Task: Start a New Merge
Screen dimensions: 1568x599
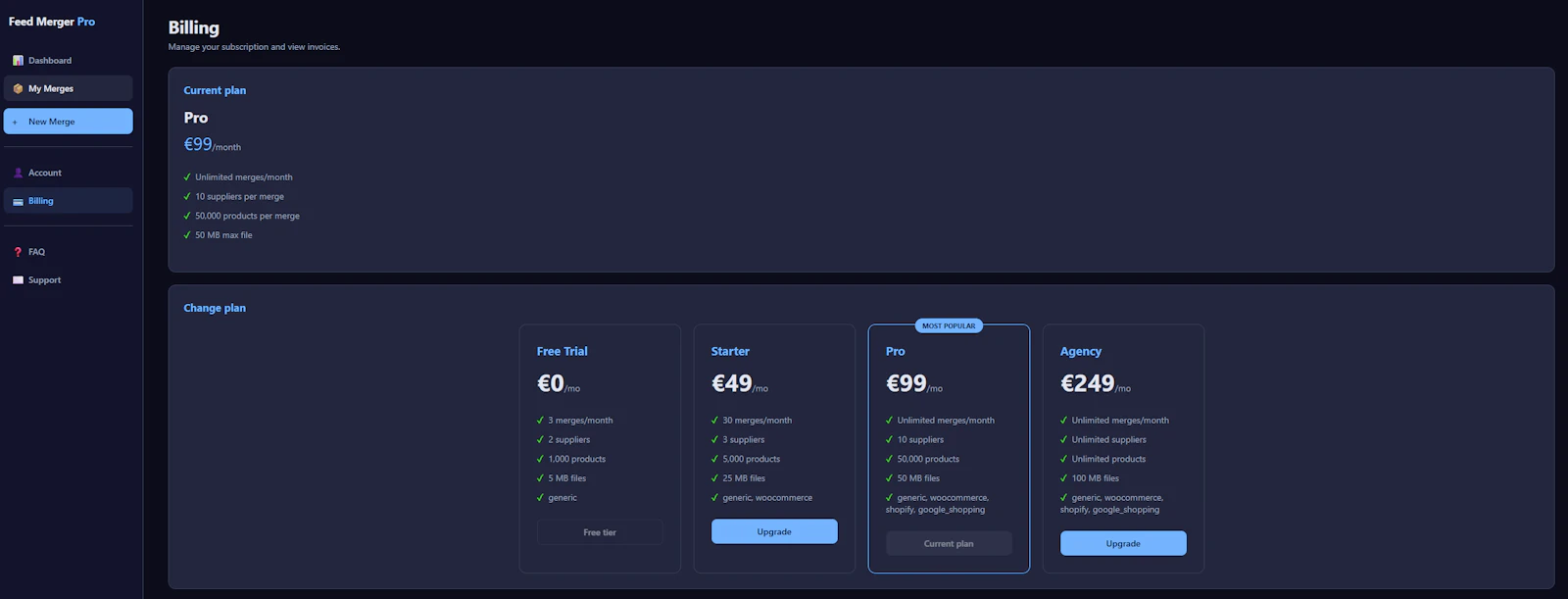Action: pos(68,122)
